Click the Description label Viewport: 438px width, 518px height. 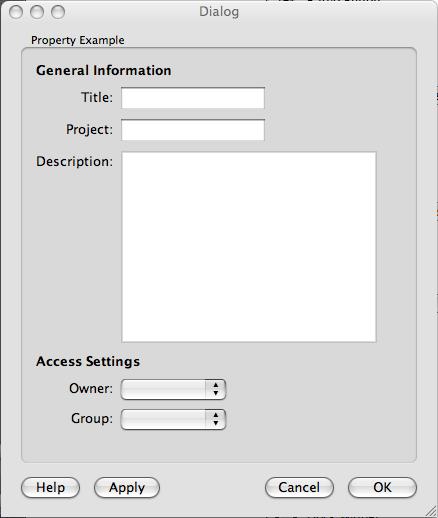74,161
